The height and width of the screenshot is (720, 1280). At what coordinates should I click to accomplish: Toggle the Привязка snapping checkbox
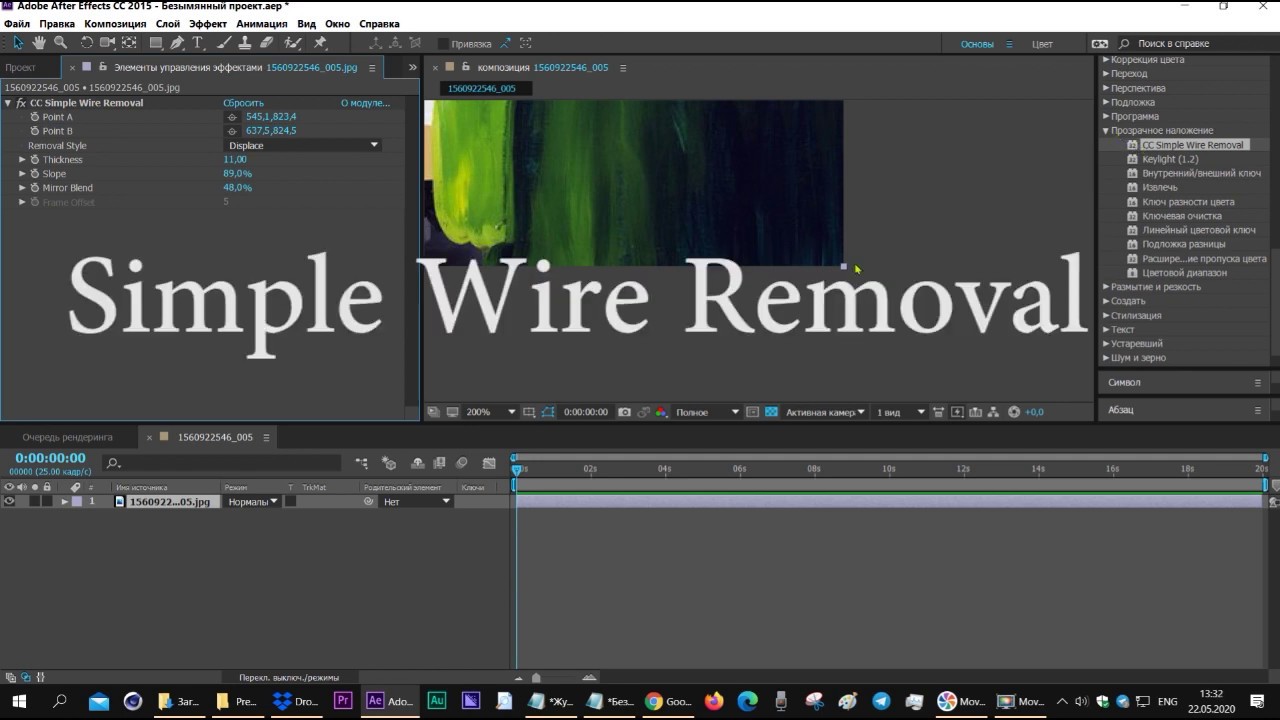point(443,44)
